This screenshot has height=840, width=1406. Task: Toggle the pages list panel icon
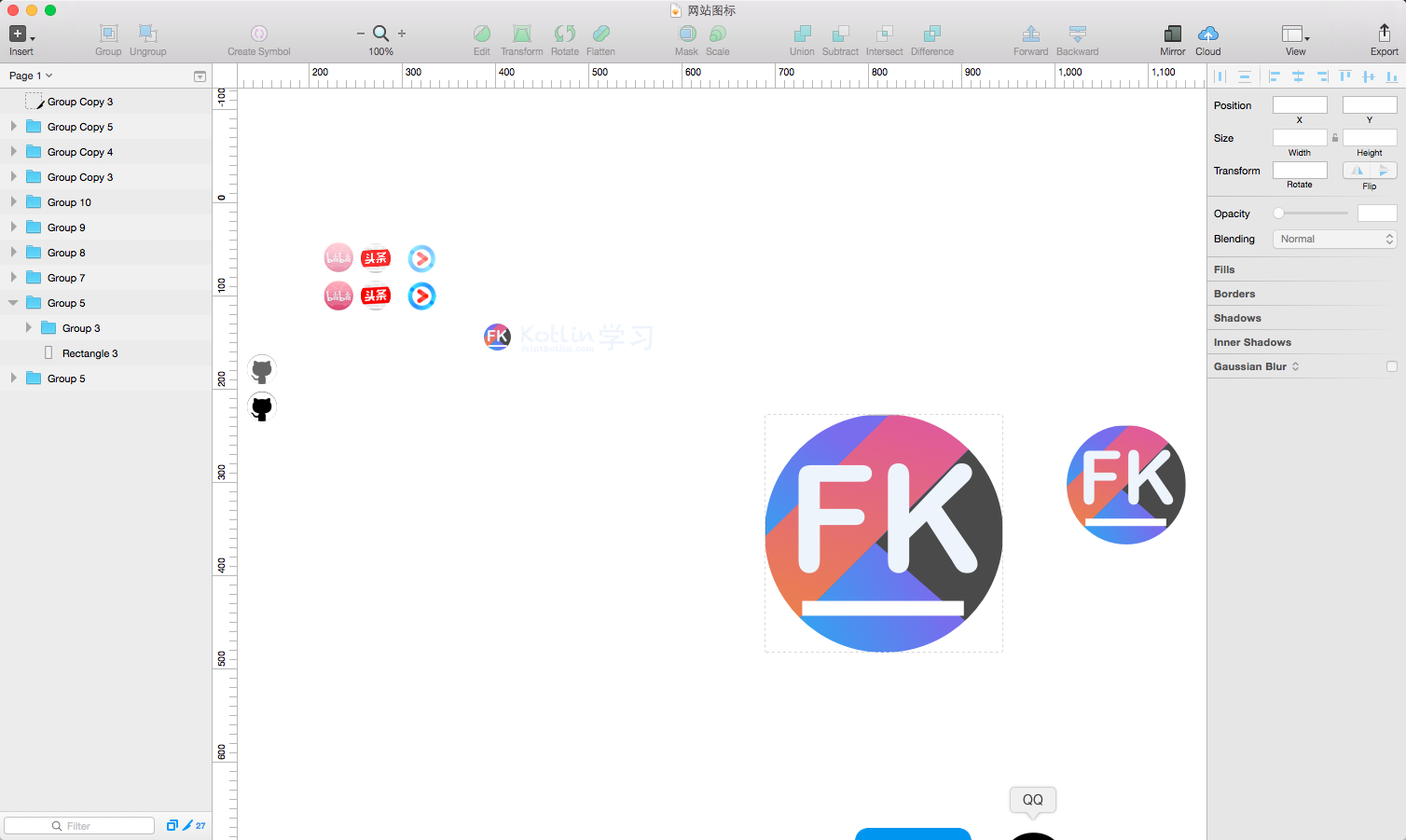click(200, 76)
